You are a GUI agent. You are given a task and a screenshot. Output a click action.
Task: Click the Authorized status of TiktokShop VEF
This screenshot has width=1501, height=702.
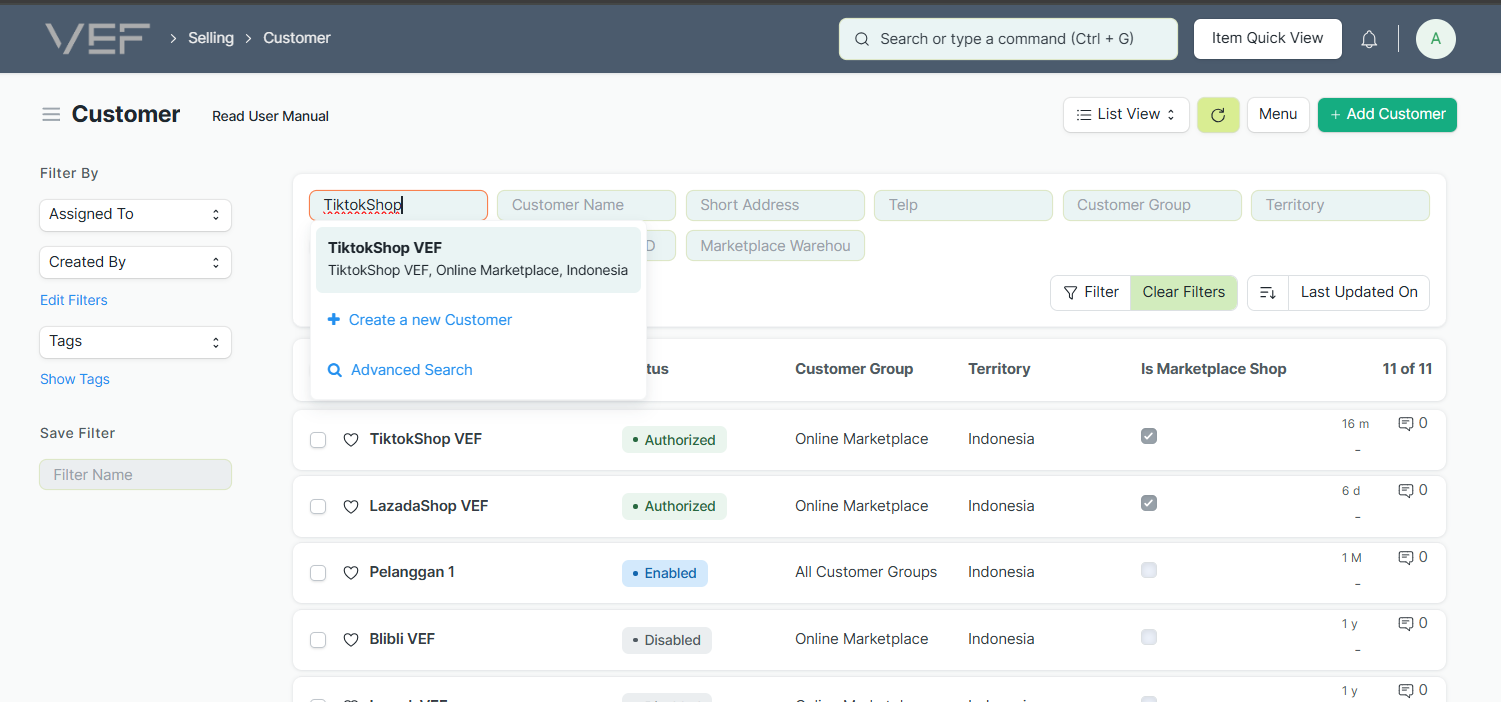pyautogui.click(x=674, y=440)
